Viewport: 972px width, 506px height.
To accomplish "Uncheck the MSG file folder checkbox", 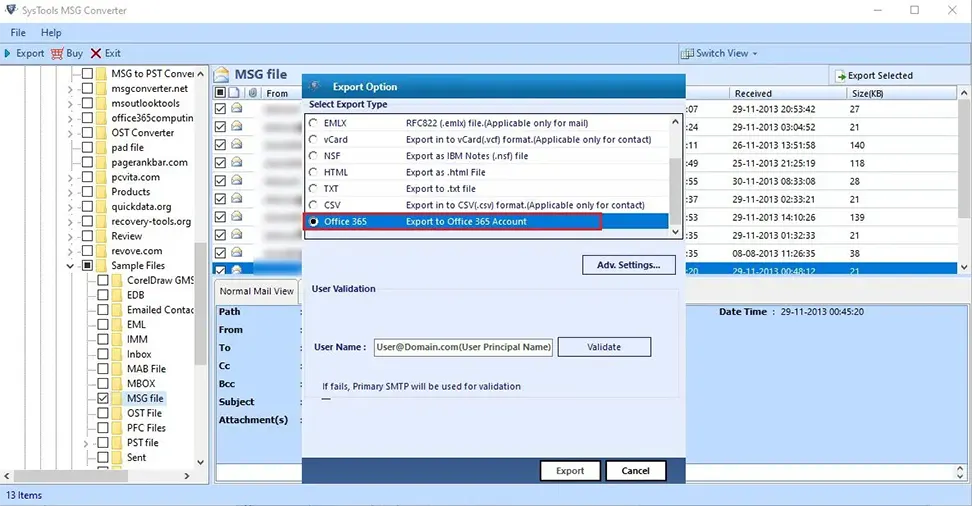I will point(103,399).
